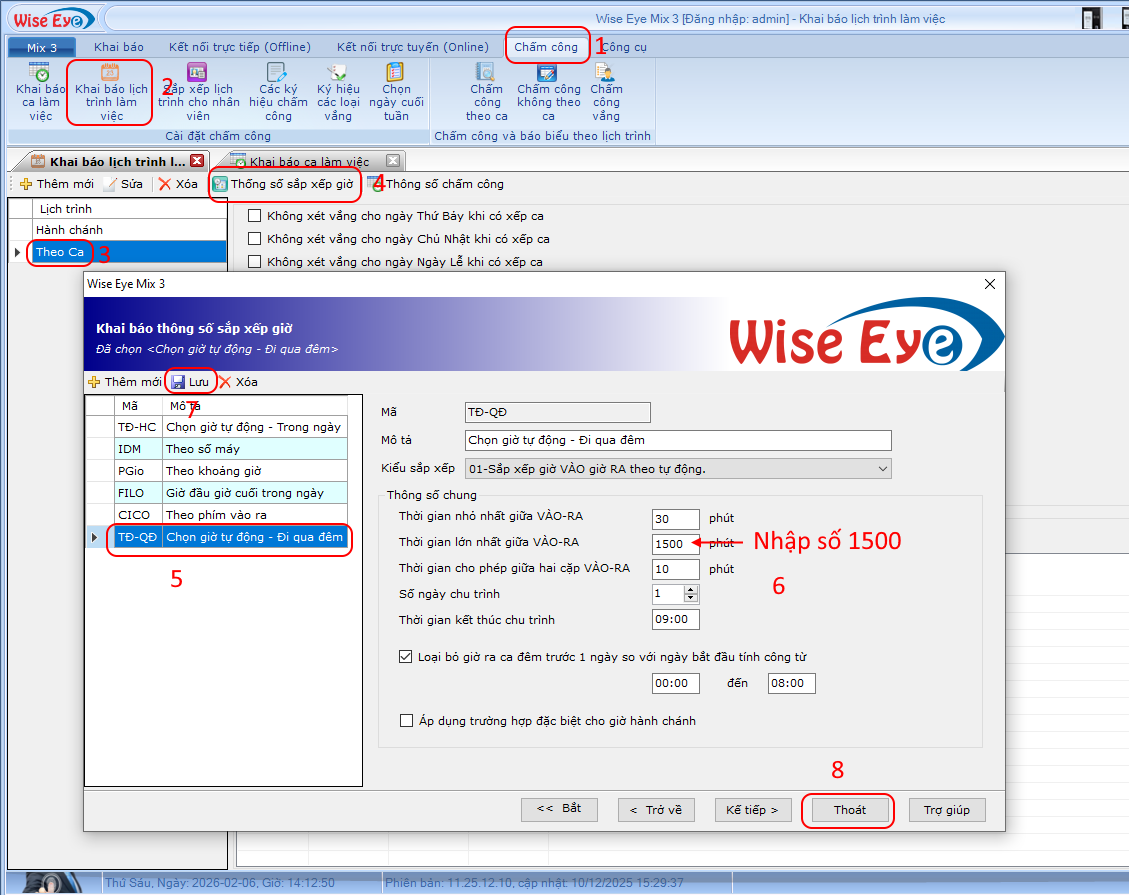
Task: Expand the Kiểu sắp xếp dropdown
Action: pyautogui.click(x=881, y=468)
